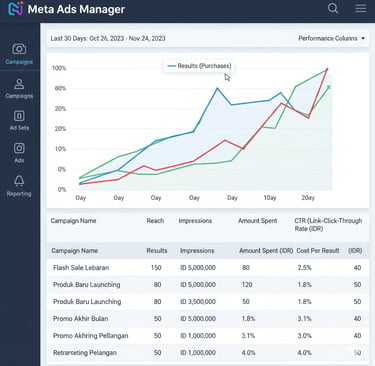Click Produk Baru Launching with ID 3,500,000
This screenshot has height=366, width=375.
point(87,302)
